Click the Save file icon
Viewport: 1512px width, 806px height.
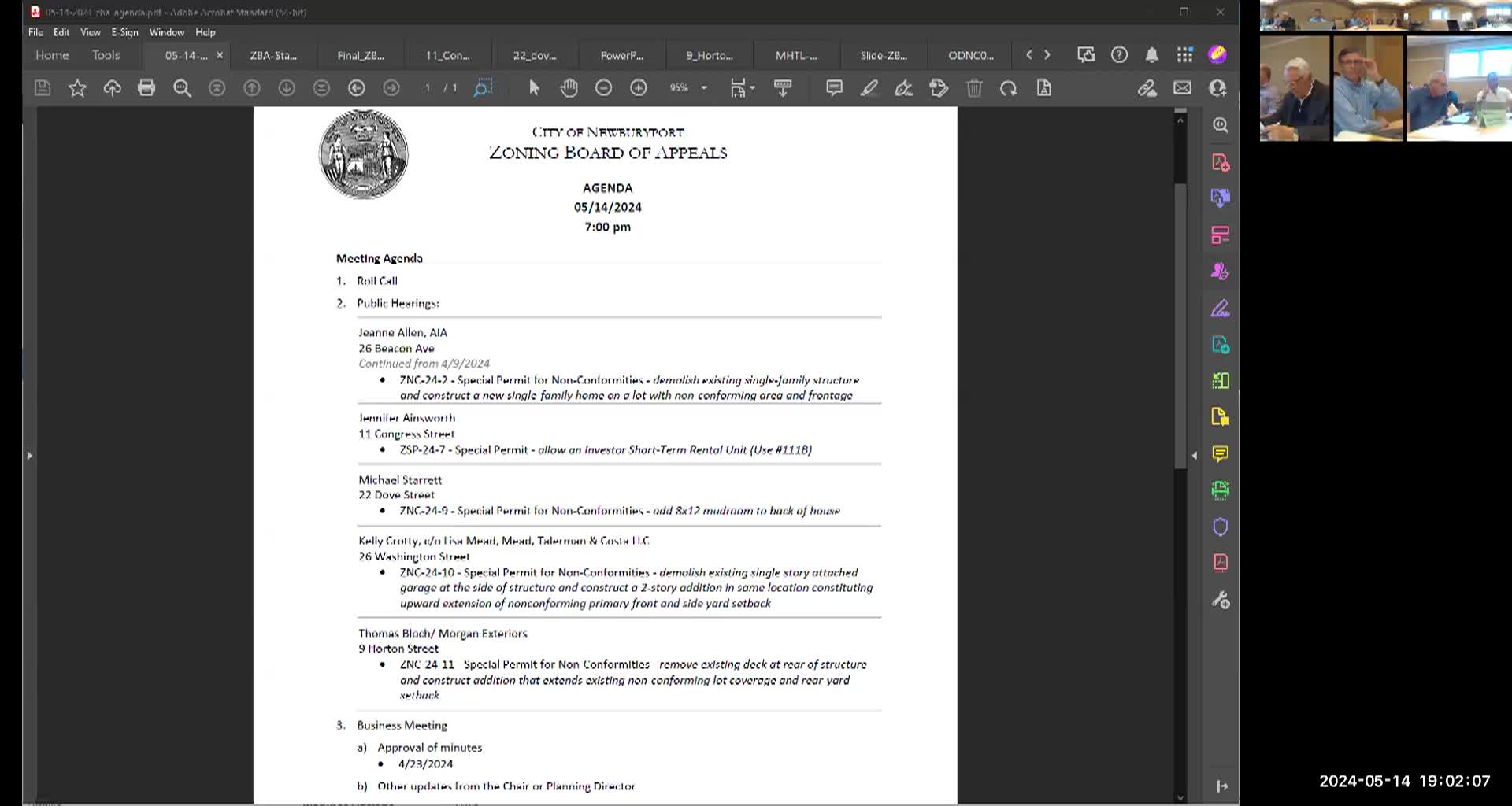43,88
